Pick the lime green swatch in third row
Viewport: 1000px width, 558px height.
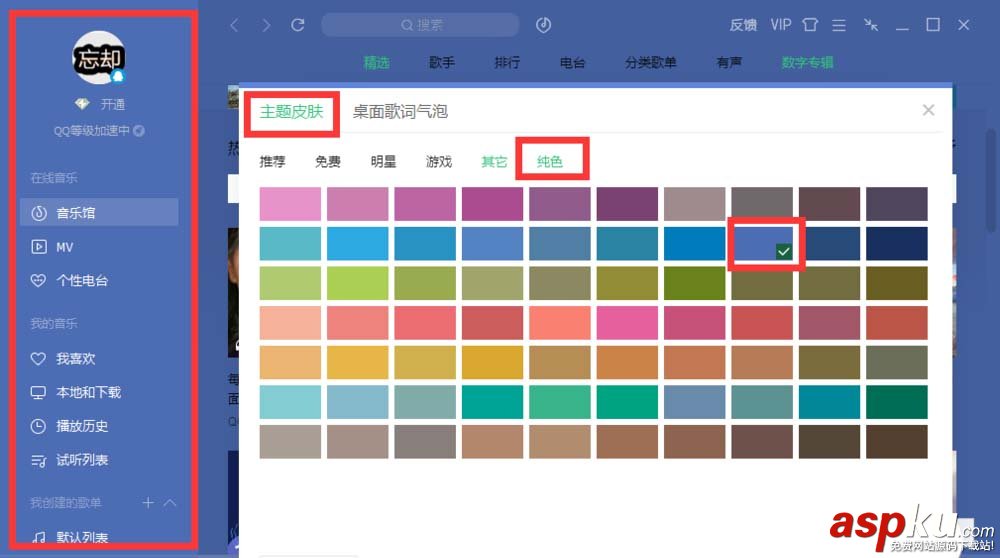pos(358,283)
